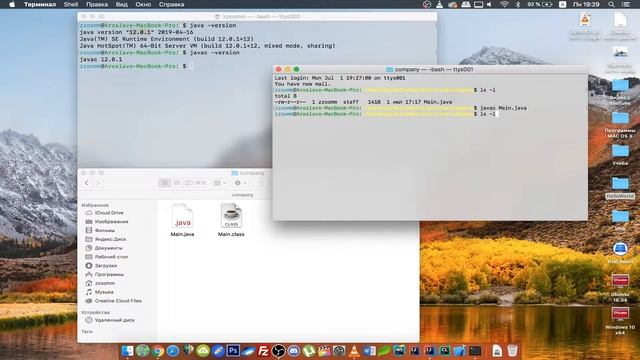Click the battery 92% indicator
640x360 pixels.
tap(540, 4)
